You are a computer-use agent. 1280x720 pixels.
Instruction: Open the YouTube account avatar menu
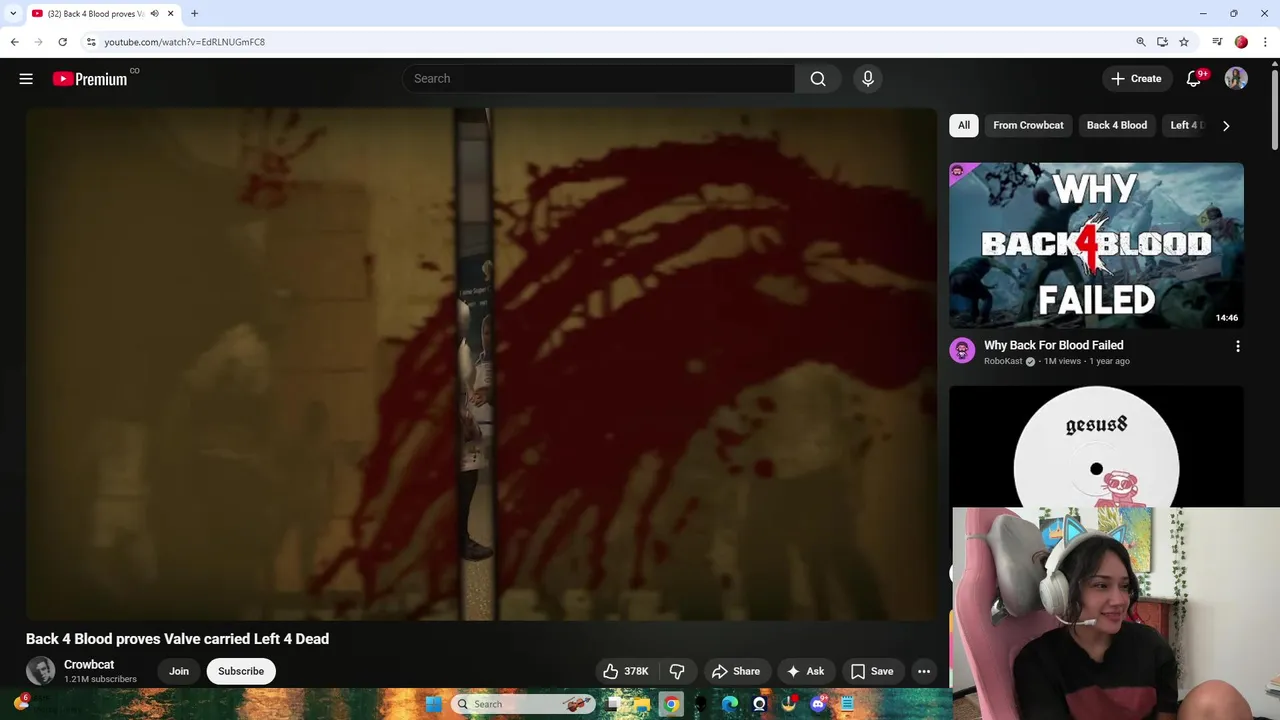(1236, 79)
